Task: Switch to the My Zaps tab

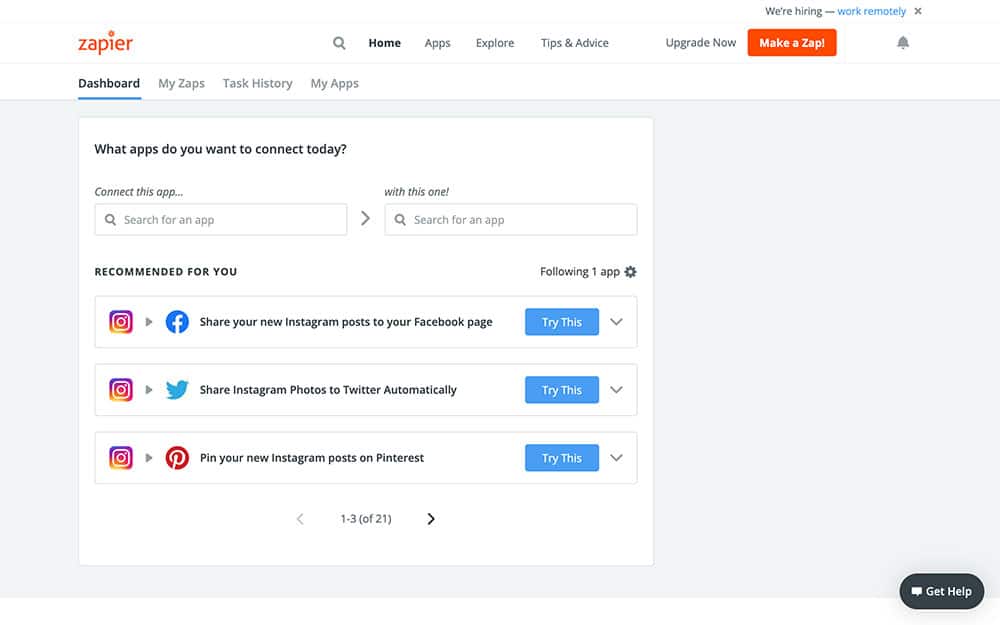Action: click(181, 84)
